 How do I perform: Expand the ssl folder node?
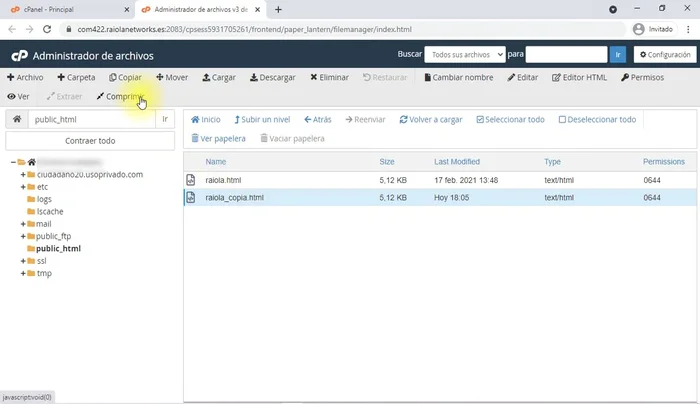[23, 261]
